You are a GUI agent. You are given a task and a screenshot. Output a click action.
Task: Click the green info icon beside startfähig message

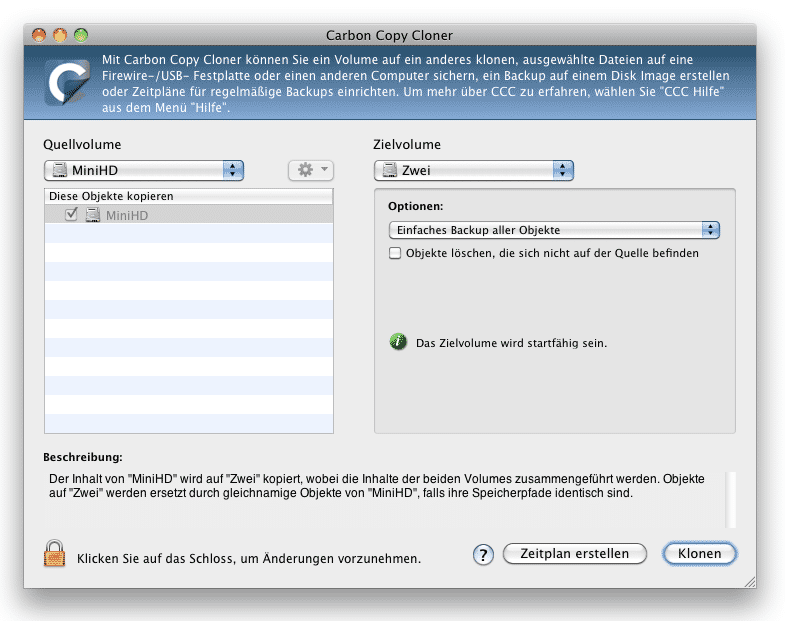tap(398, 342)
